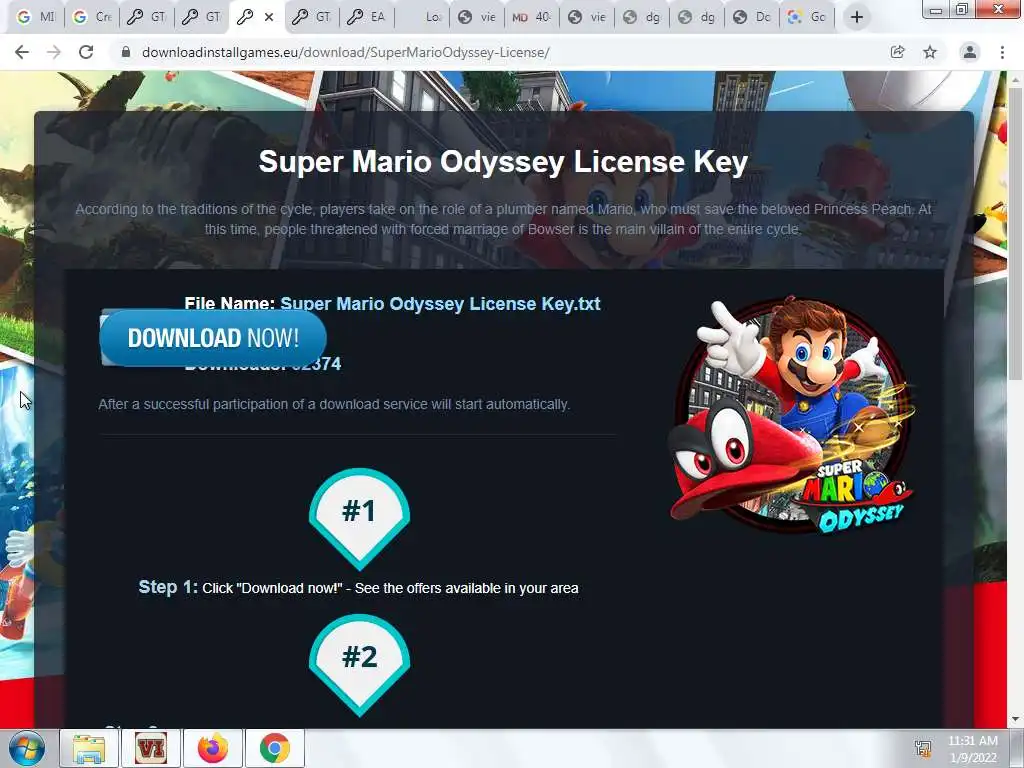Image resolution: width=1024 pixels, height=768 pixels.
Task: Click the Download Now! button
Action: (213, 338)
